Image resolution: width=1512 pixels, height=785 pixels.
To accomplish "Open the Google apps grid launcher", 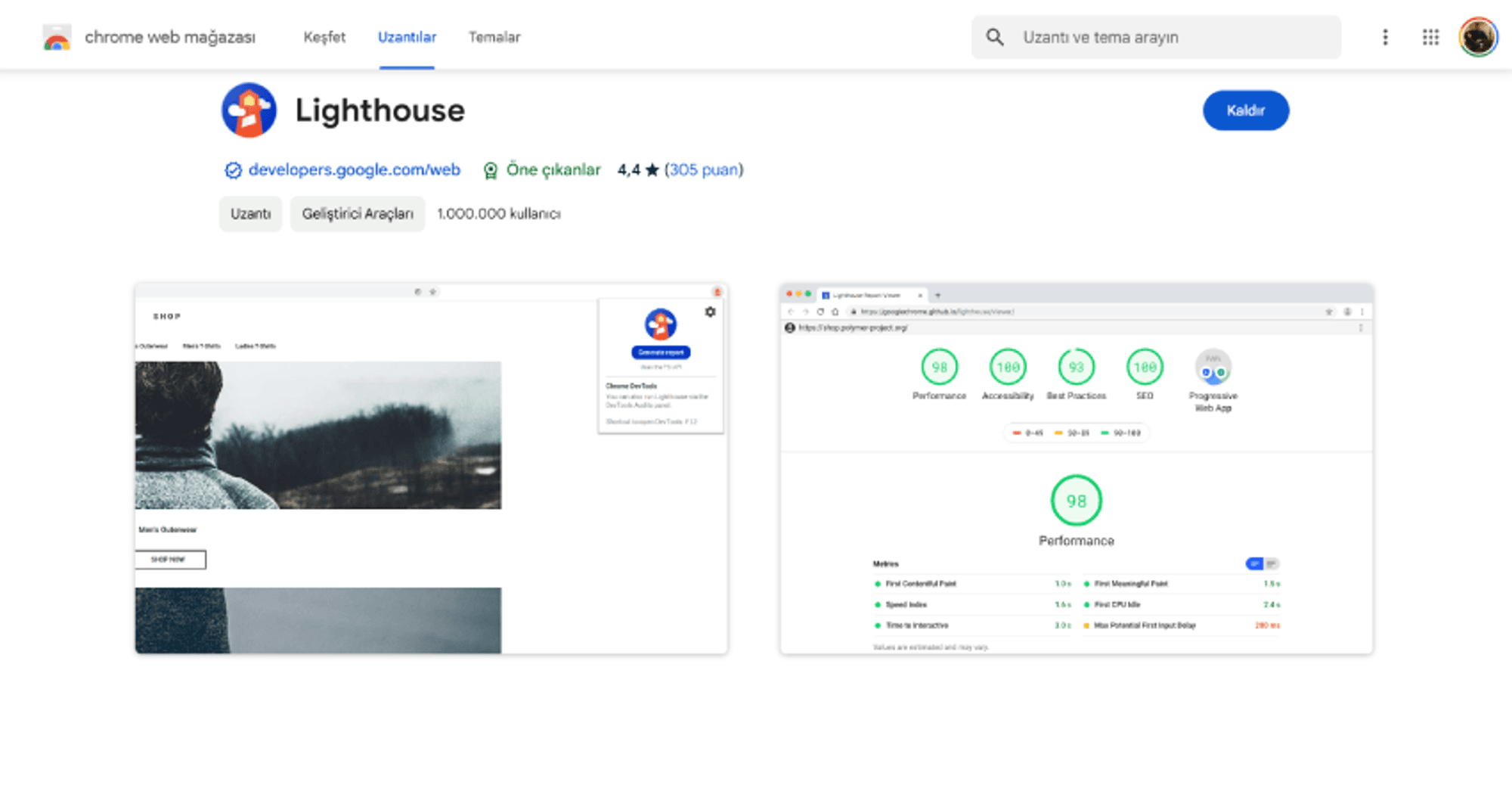I will coord(1430,37).
